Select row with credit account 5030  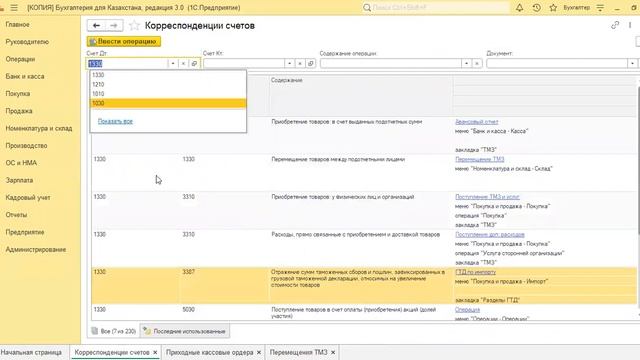click(364, 312)
